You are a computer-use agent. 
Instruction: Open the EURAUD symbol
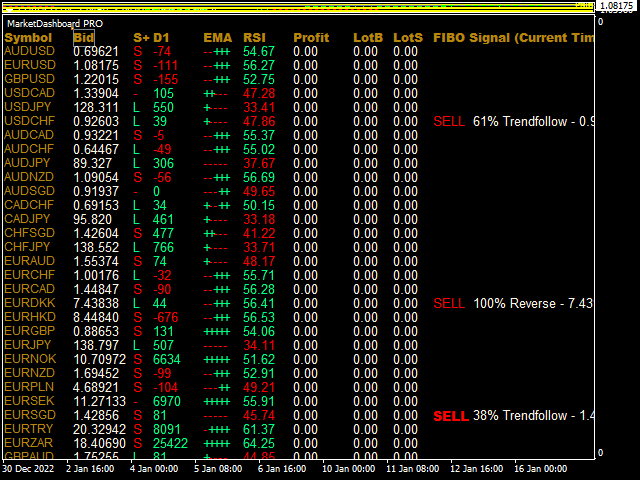click(29, 261)
